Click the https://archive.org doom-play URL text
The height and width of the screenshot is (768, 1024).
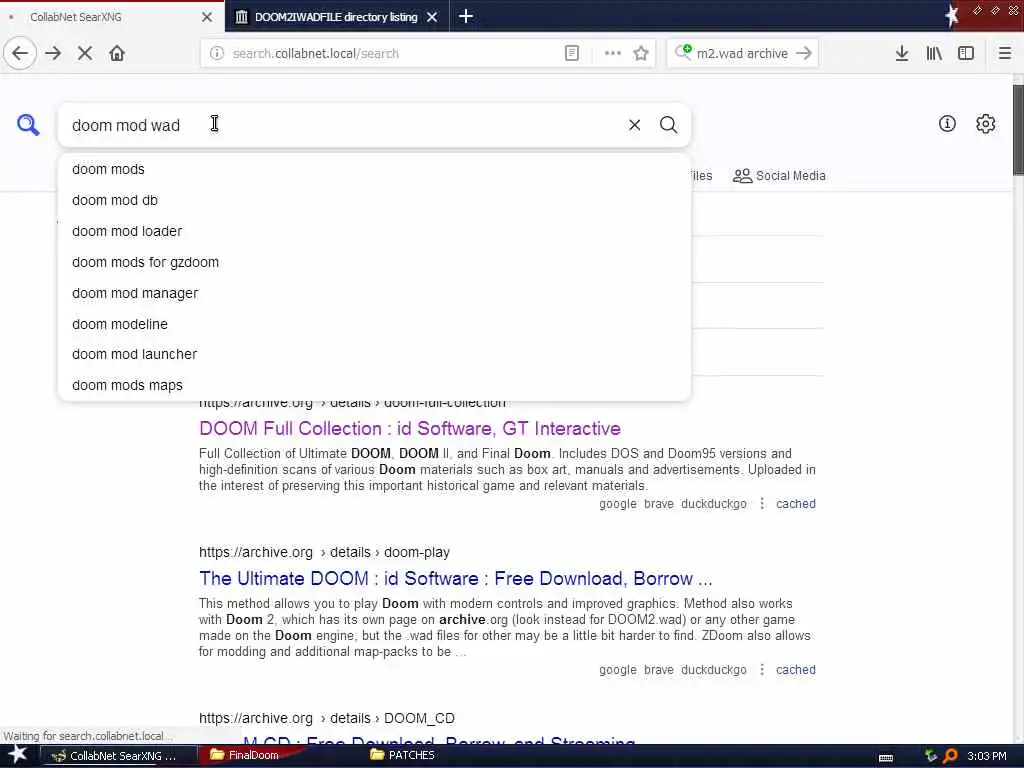click(x=324, y=552)
